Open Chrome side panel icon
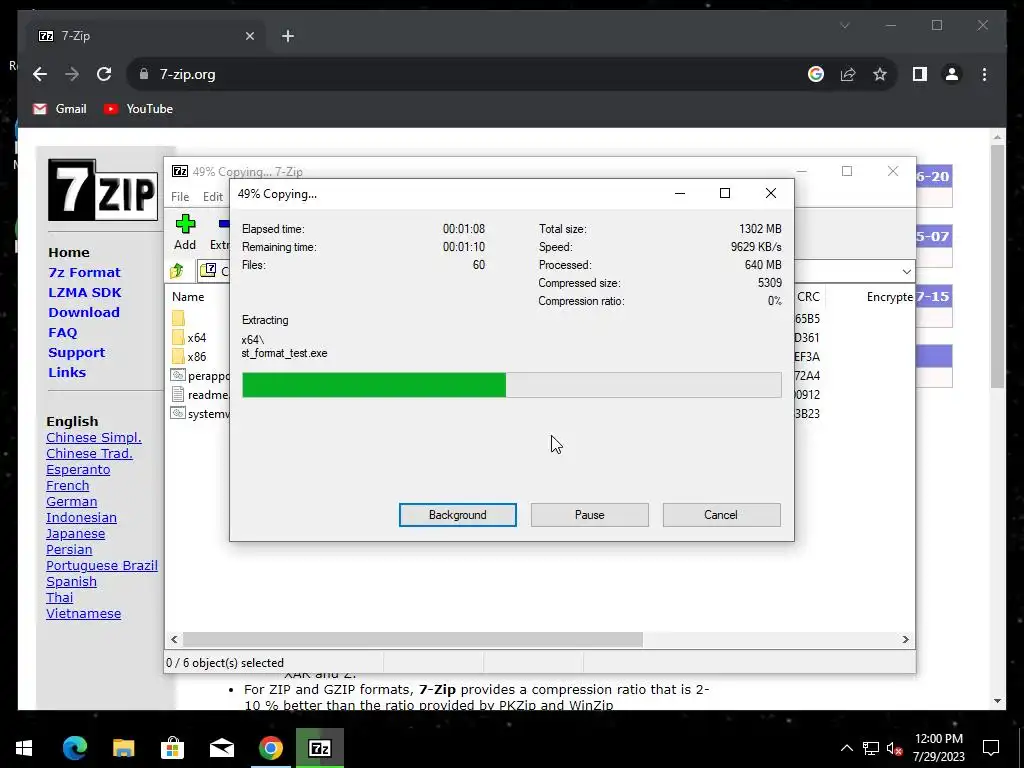The image size is (1024, 768). (x=920, y=74)
